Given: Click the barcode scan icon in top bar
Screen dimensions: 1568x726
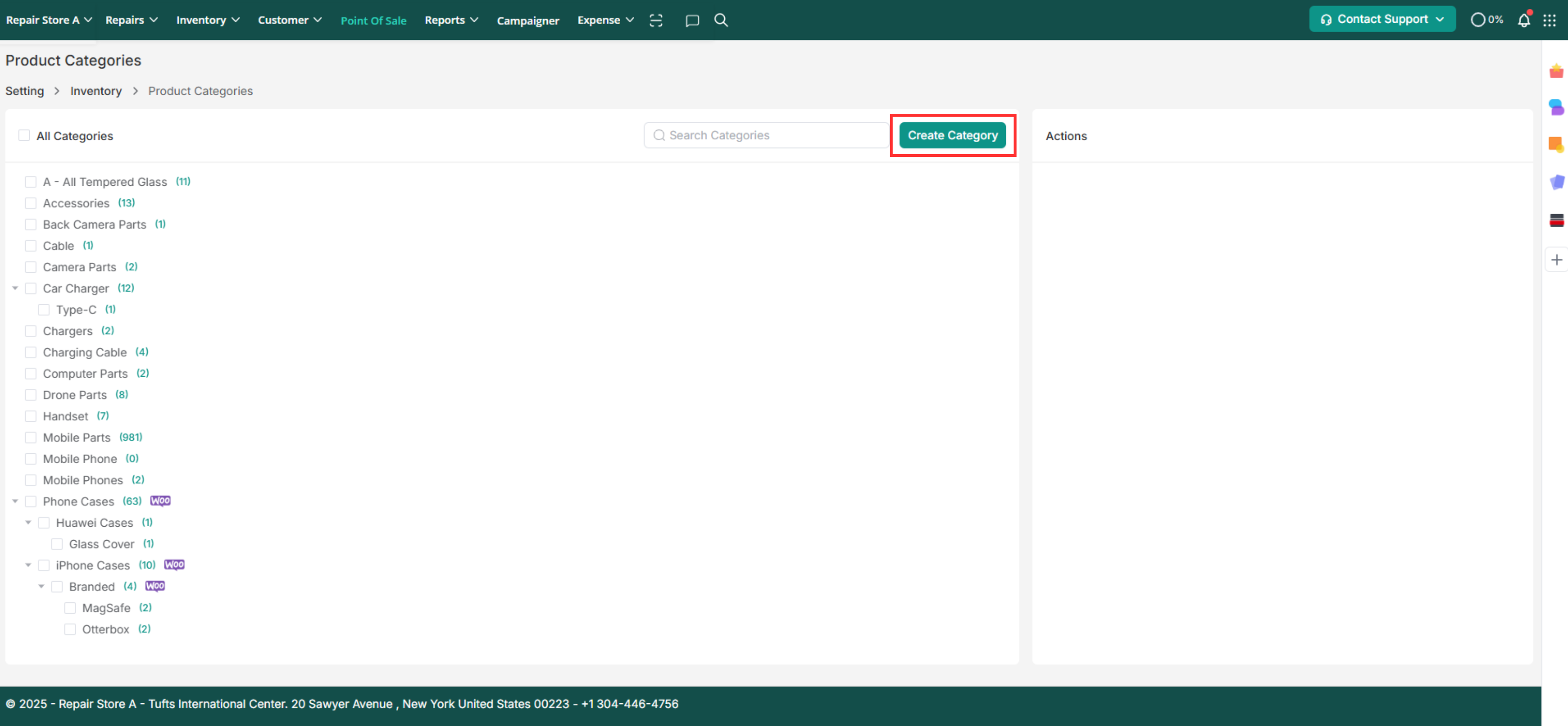Looking at the screenshot, I should (x=656, y=20).
